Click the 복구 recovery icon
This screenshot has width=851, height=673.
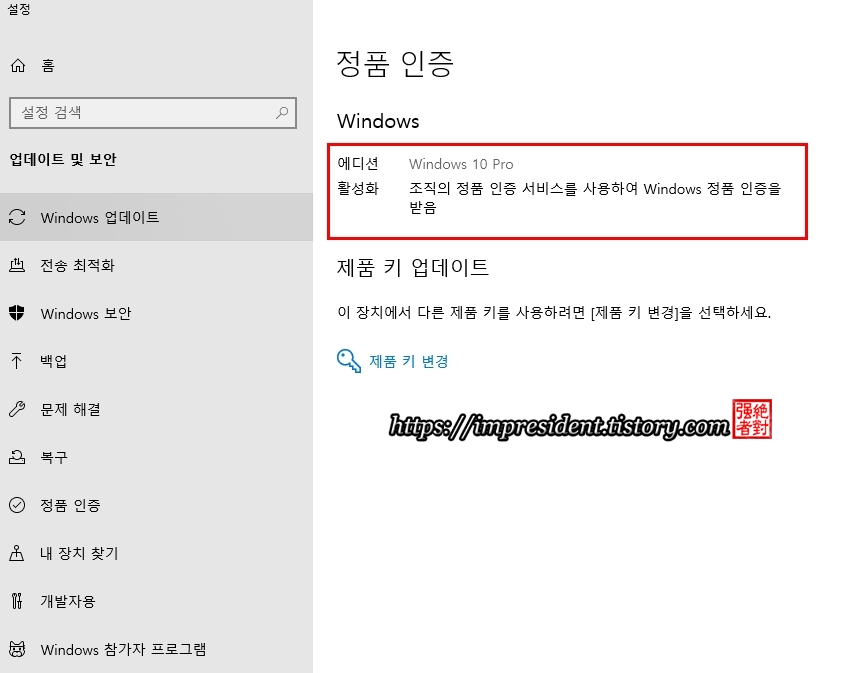[17, 457]
